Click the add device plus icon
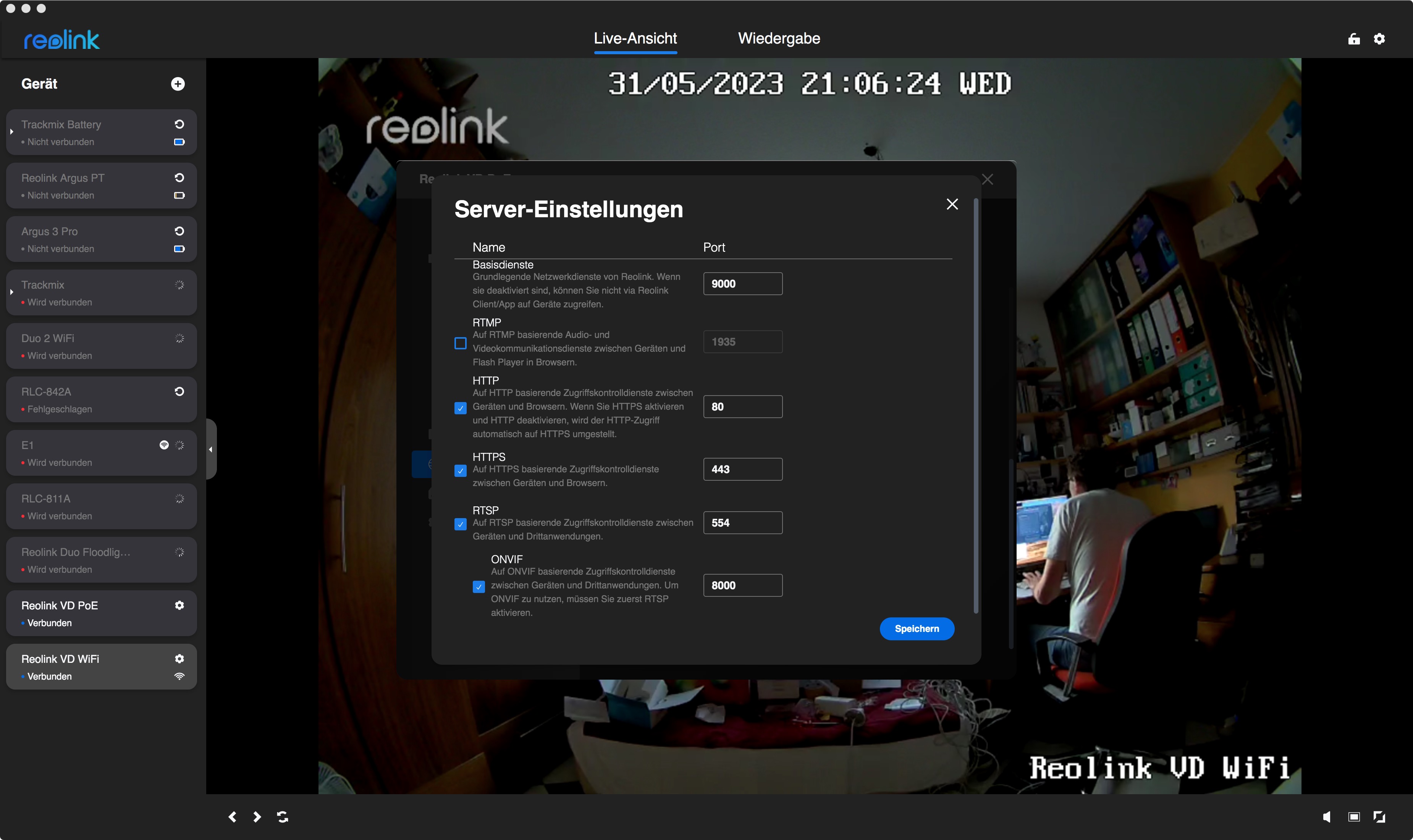 tap(178, 84)
